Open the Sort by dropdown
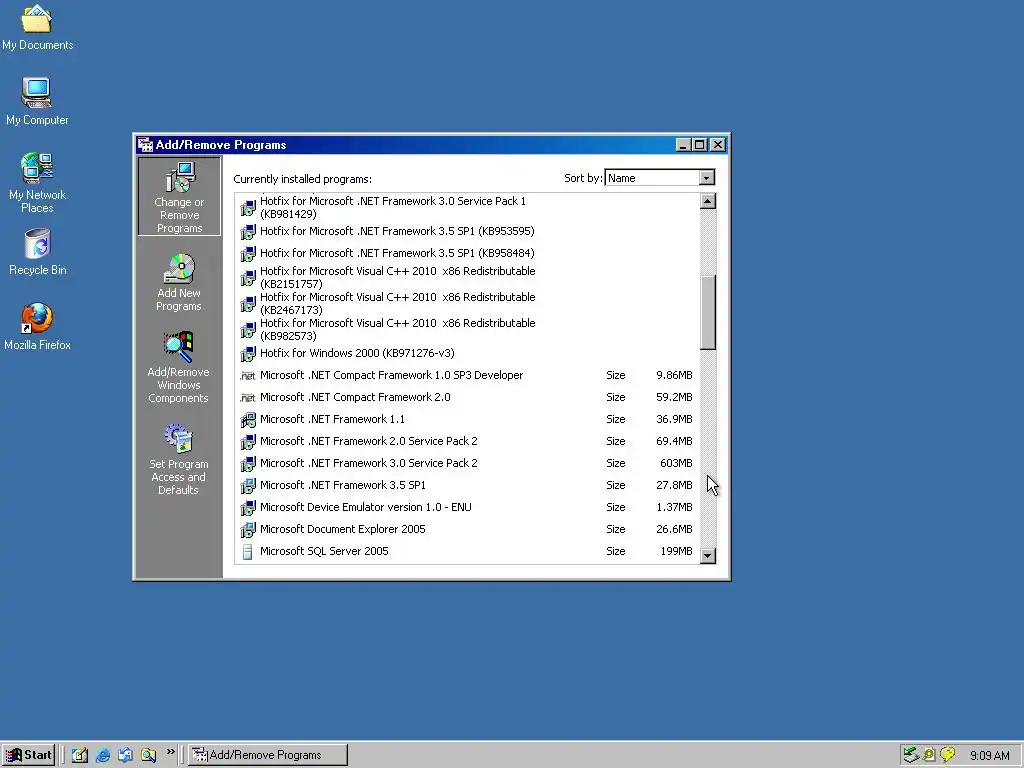This screenshot has width=1024, height=768. point(707,178)
